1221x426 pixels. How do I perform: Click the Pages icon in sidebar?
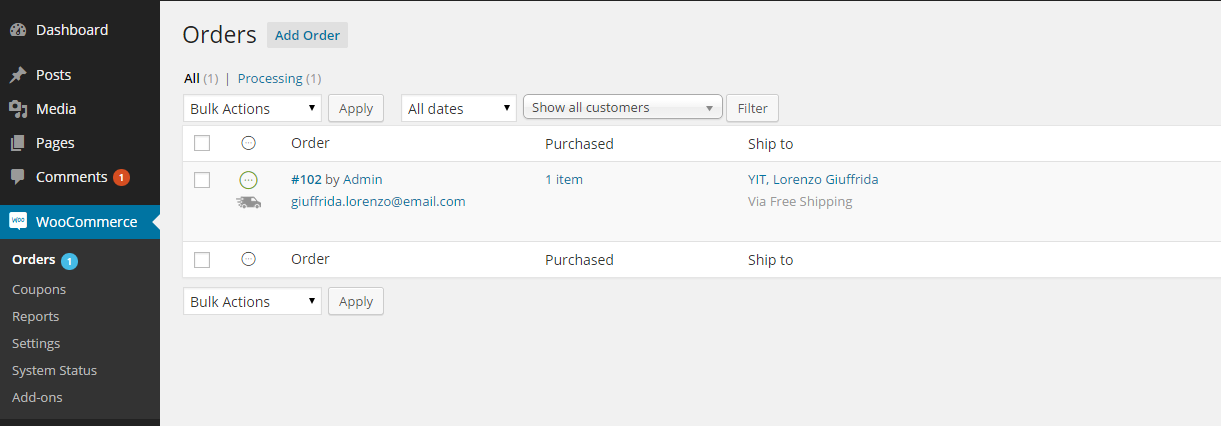click(18, 143)
